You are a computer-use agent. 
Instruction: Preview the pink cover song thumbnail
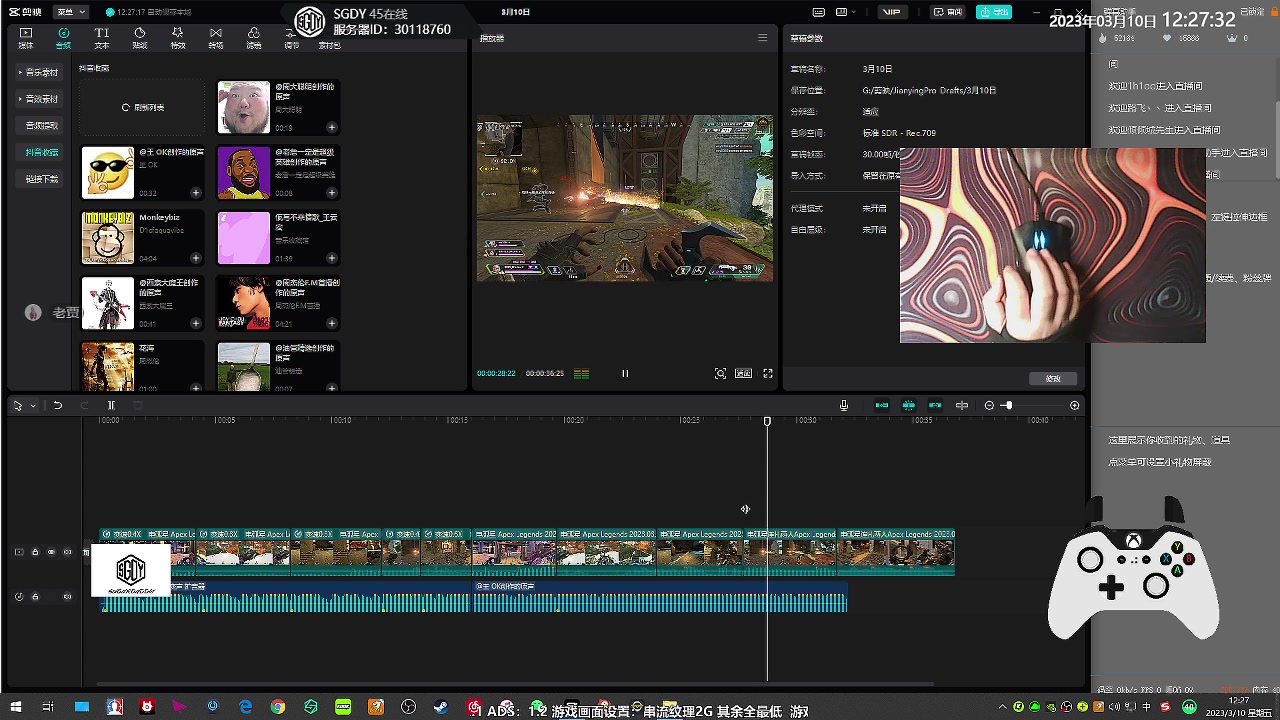[243, 238]
